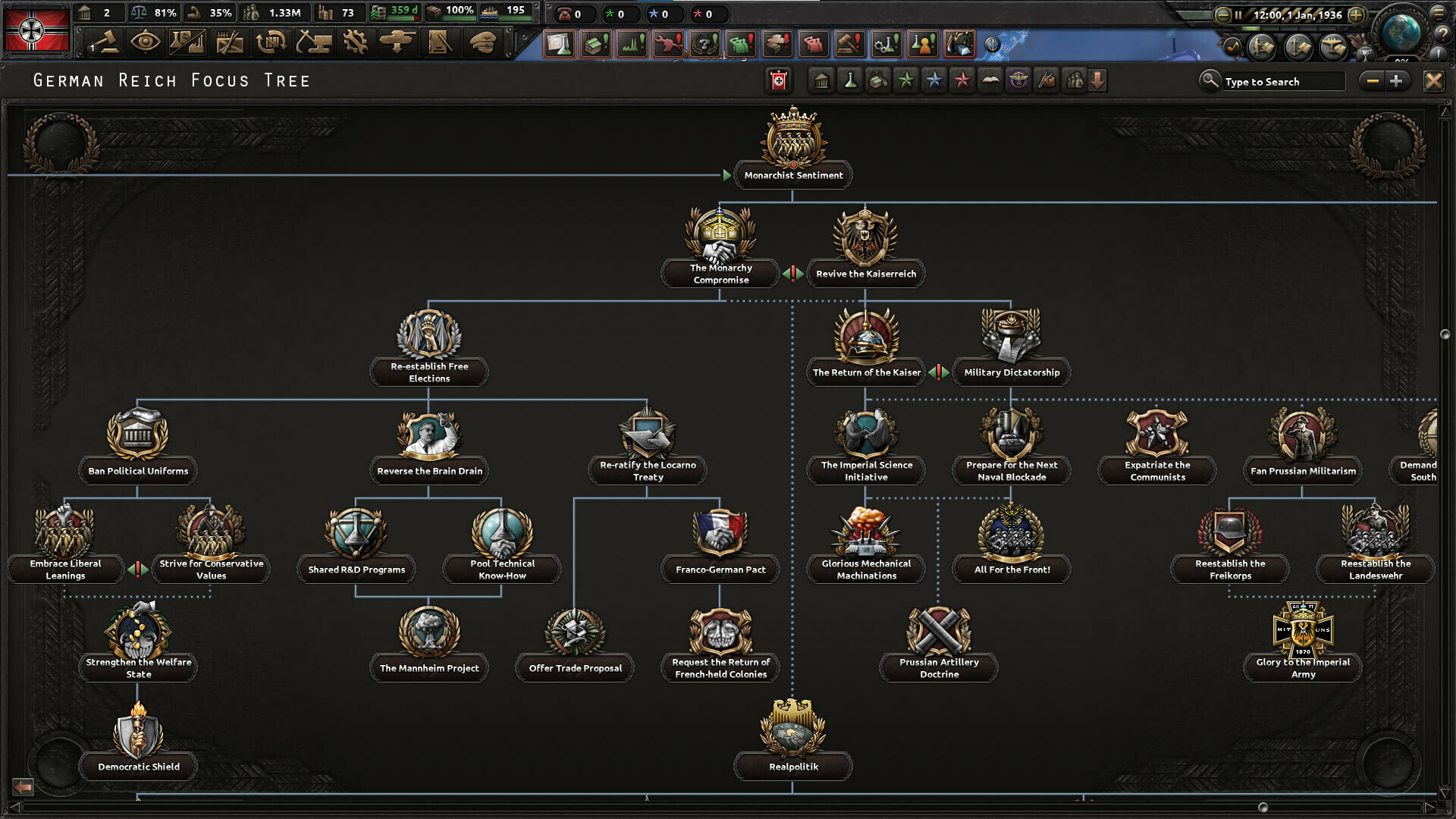Click the gavel alert notification
Viewport: 1456px width, 819px height.
[x=850, y=44]
